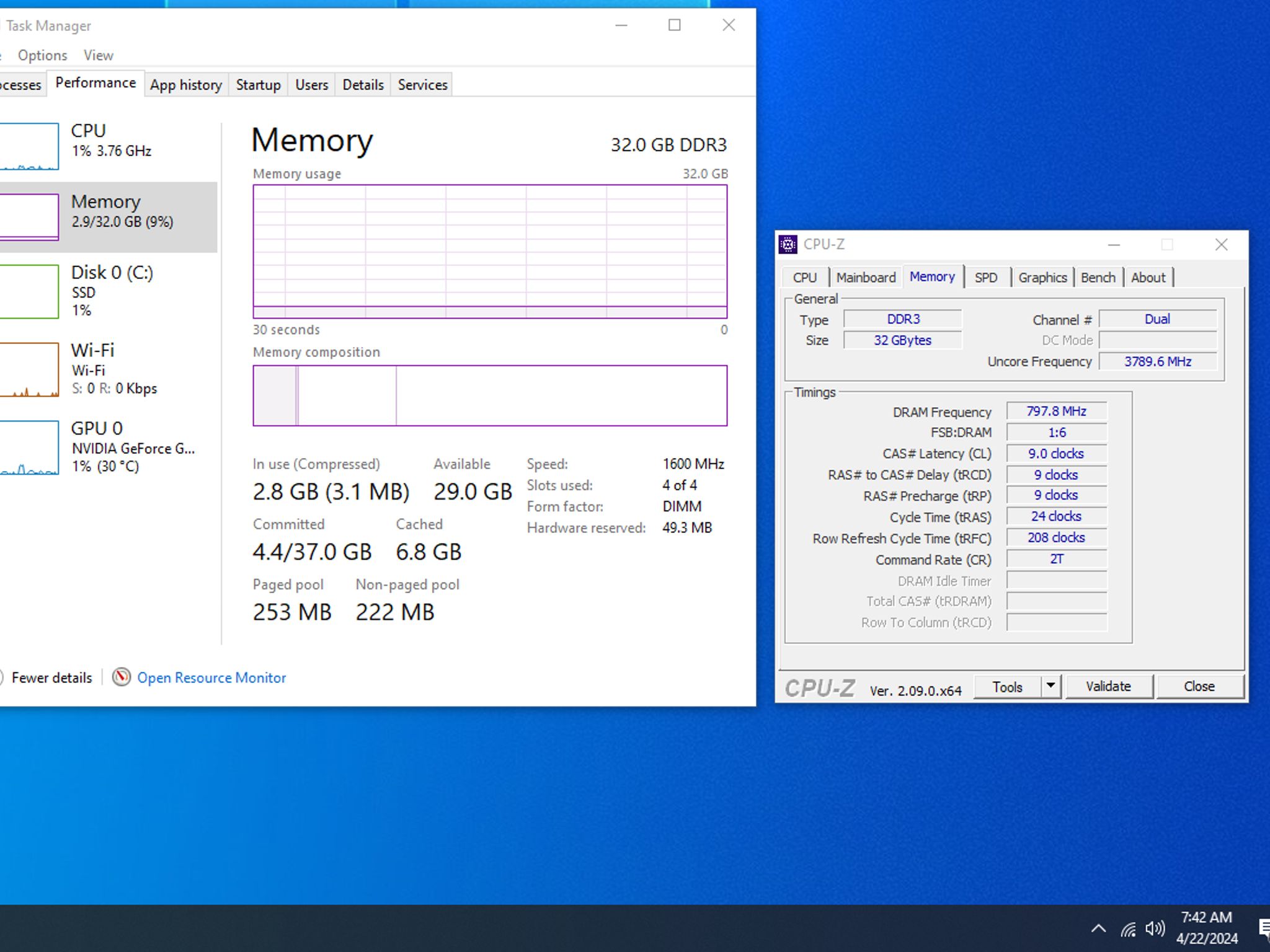The width and height of the screenshot is (1270, 952).
Task: Open Disk 0 (C:) performance view
Action: coord(108,291)
